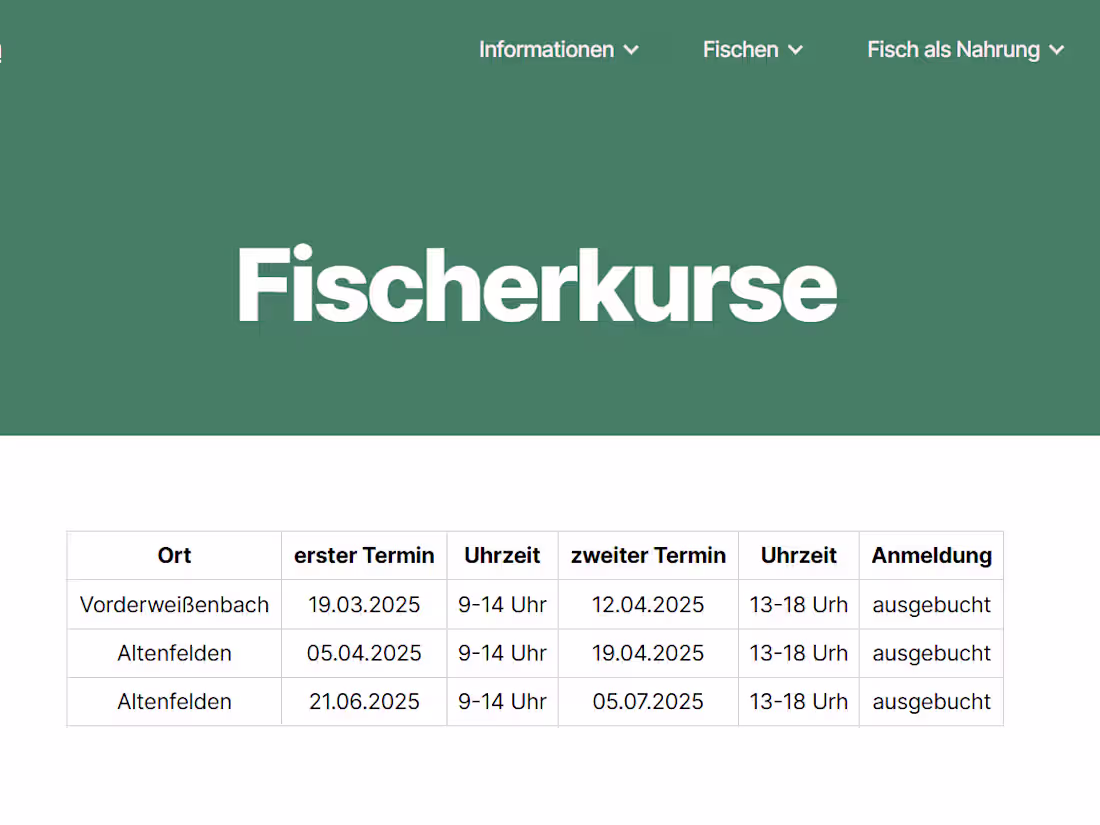Click the Fischerkurse page heading
Image resolution: width=1100 pixels, height=825 pixels.
(x=537, y=286)
